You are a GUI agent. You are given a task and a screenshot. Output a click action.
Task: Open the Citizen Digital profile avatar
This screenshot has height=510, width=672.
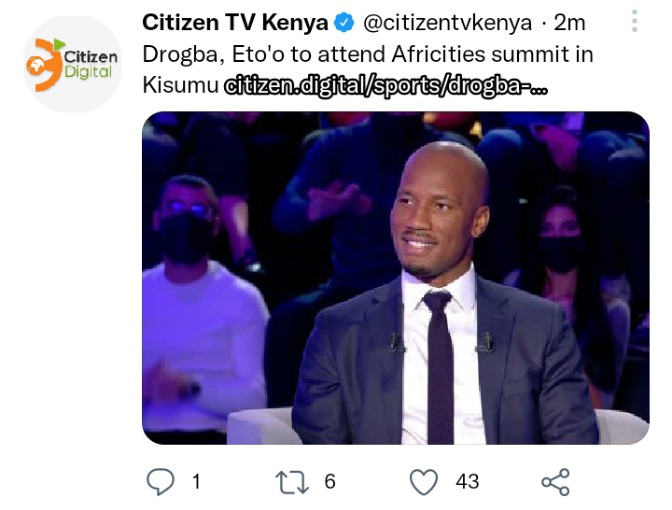tap(73, 64)
